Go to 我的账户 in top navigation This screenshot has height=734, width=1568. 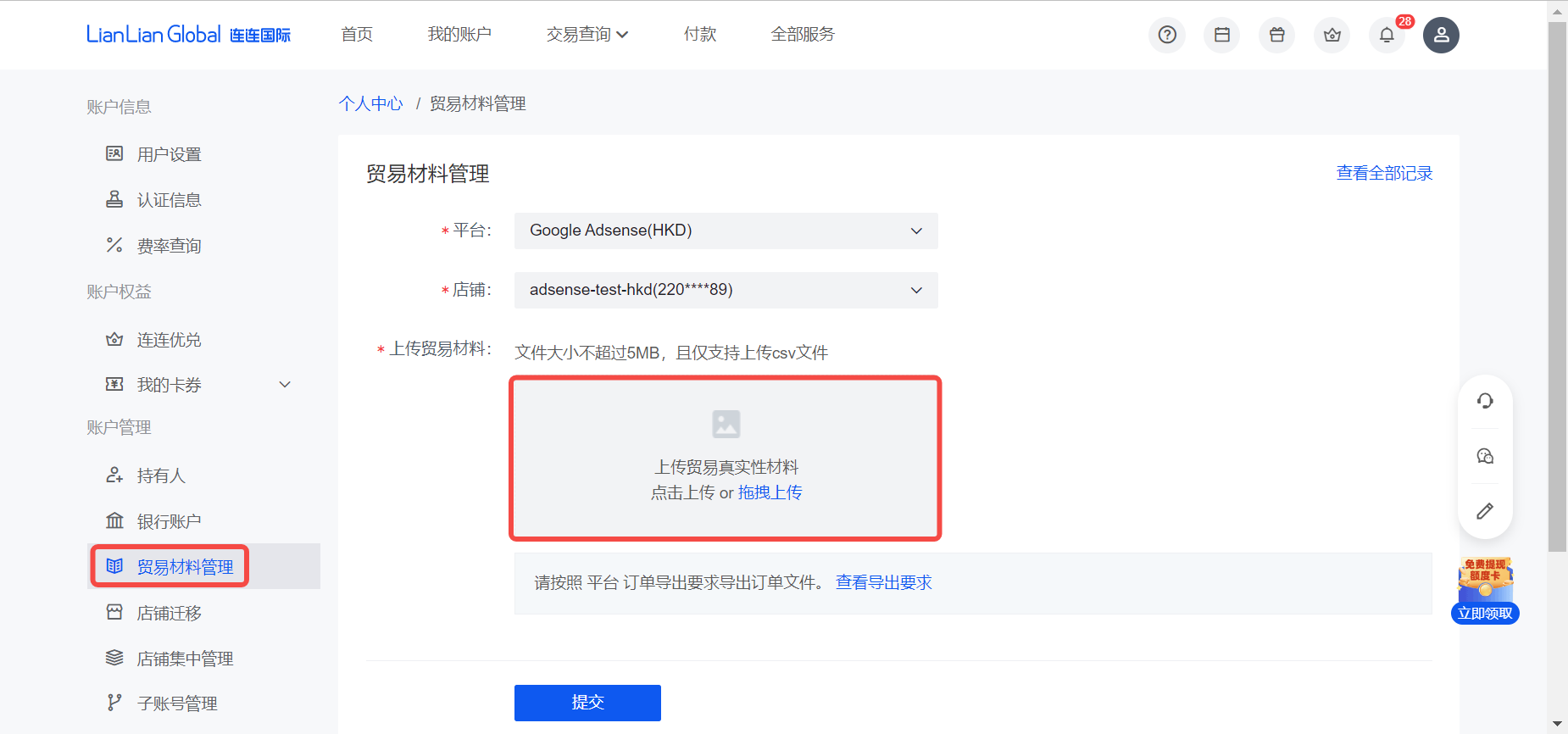[x=459, y=35]
